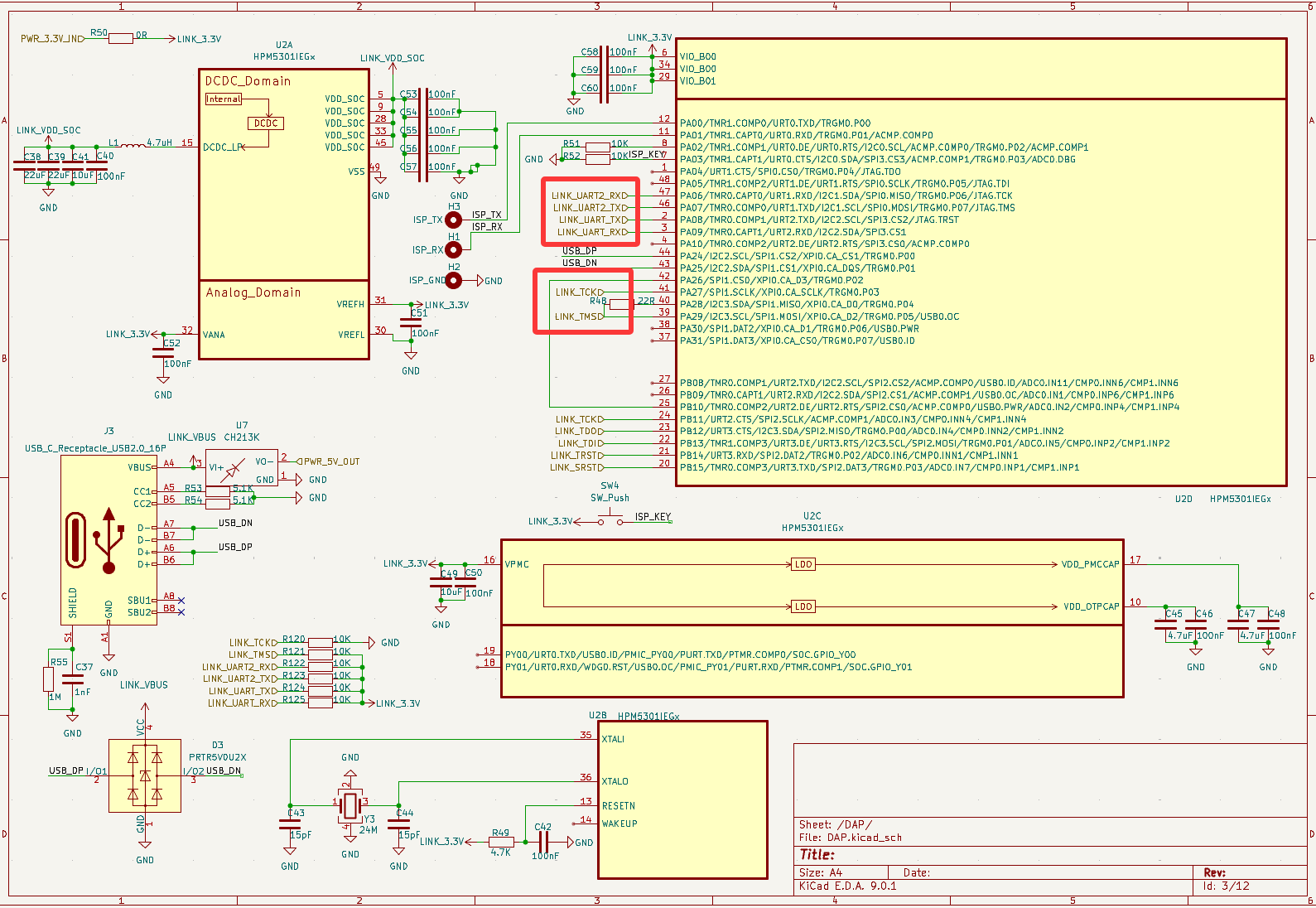The width and height of the screenshot is (1316, 908).
Task: Click the LINK_UART2_RXD net label near PA06
Action: (x=590, y=196)
